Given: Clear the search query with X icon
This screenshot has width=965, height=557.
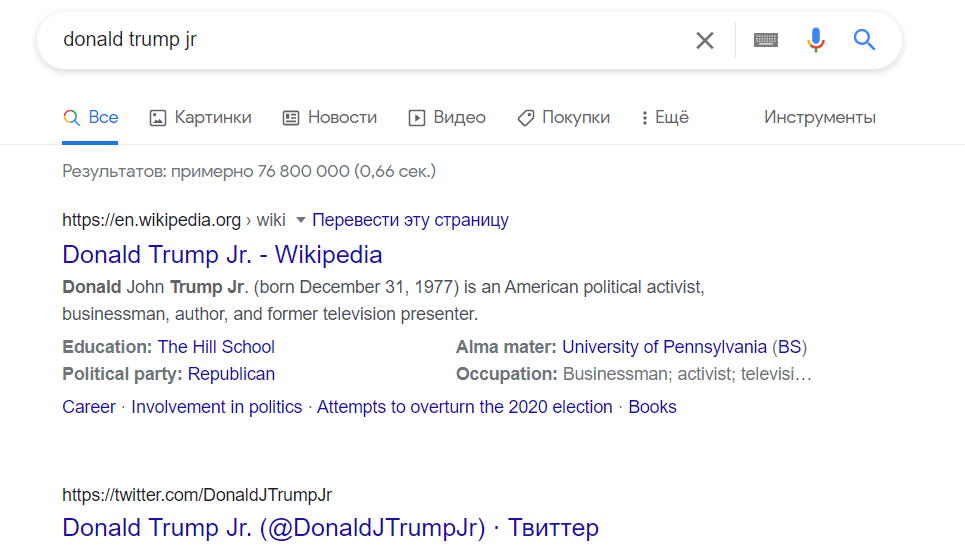Looking at the screenshot, I should pos(705,40).
